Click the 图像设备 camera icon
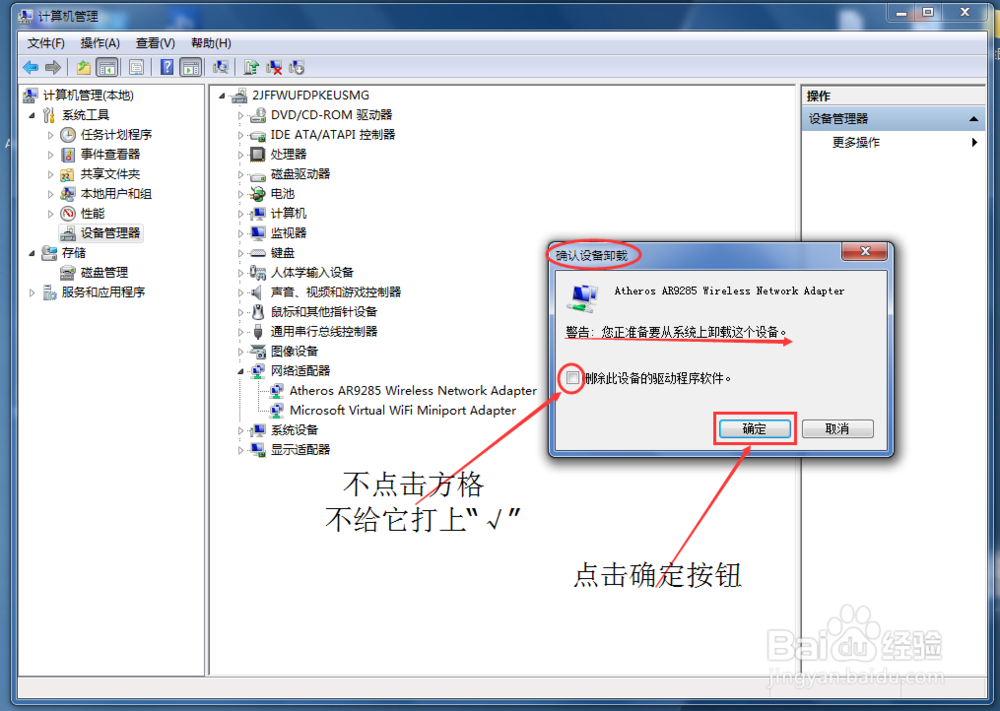Viewport: 1000px width, 711px height. tap(258, 351)
